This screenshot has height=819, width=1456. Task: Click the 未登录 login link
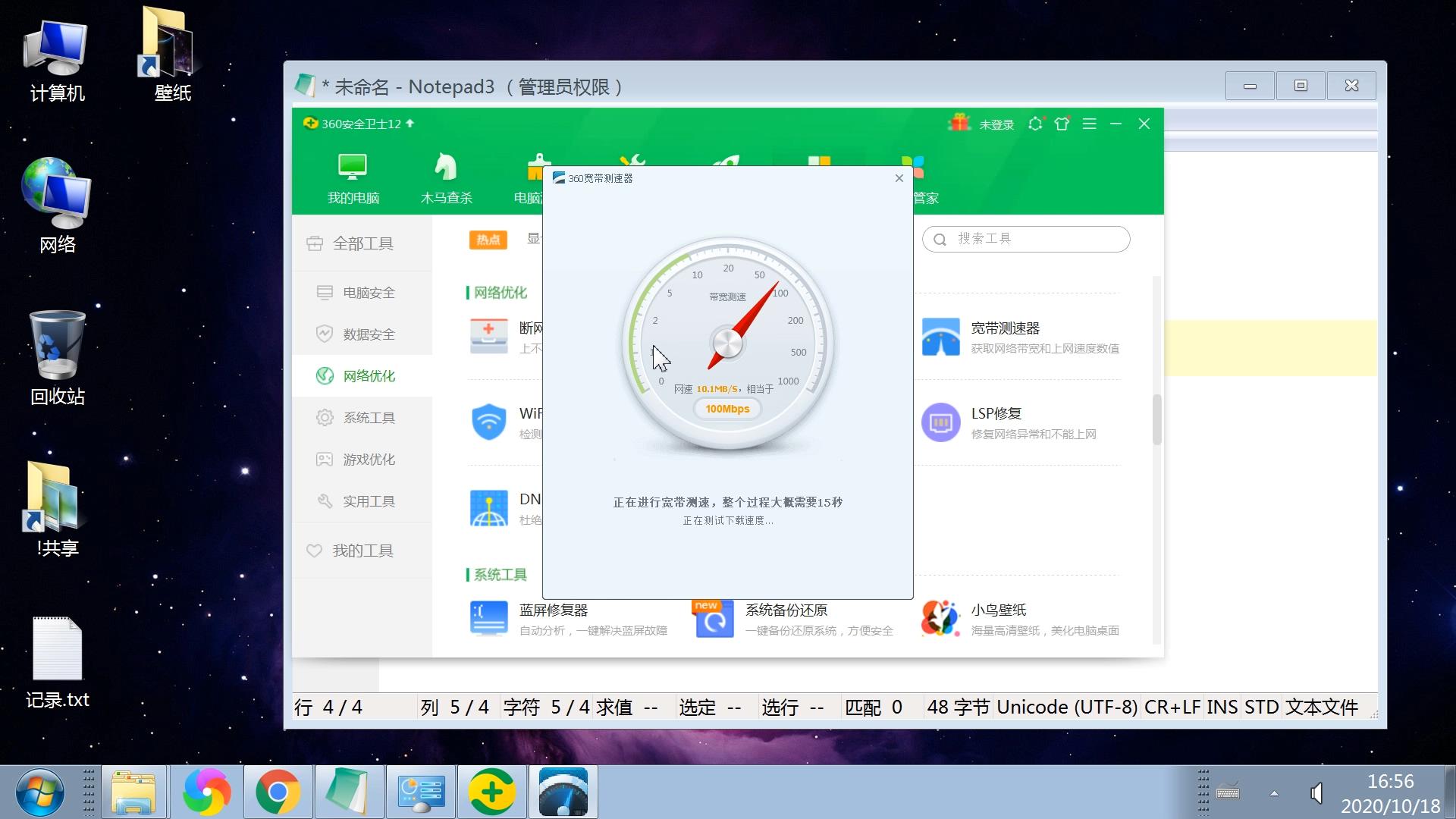point(995,124)
